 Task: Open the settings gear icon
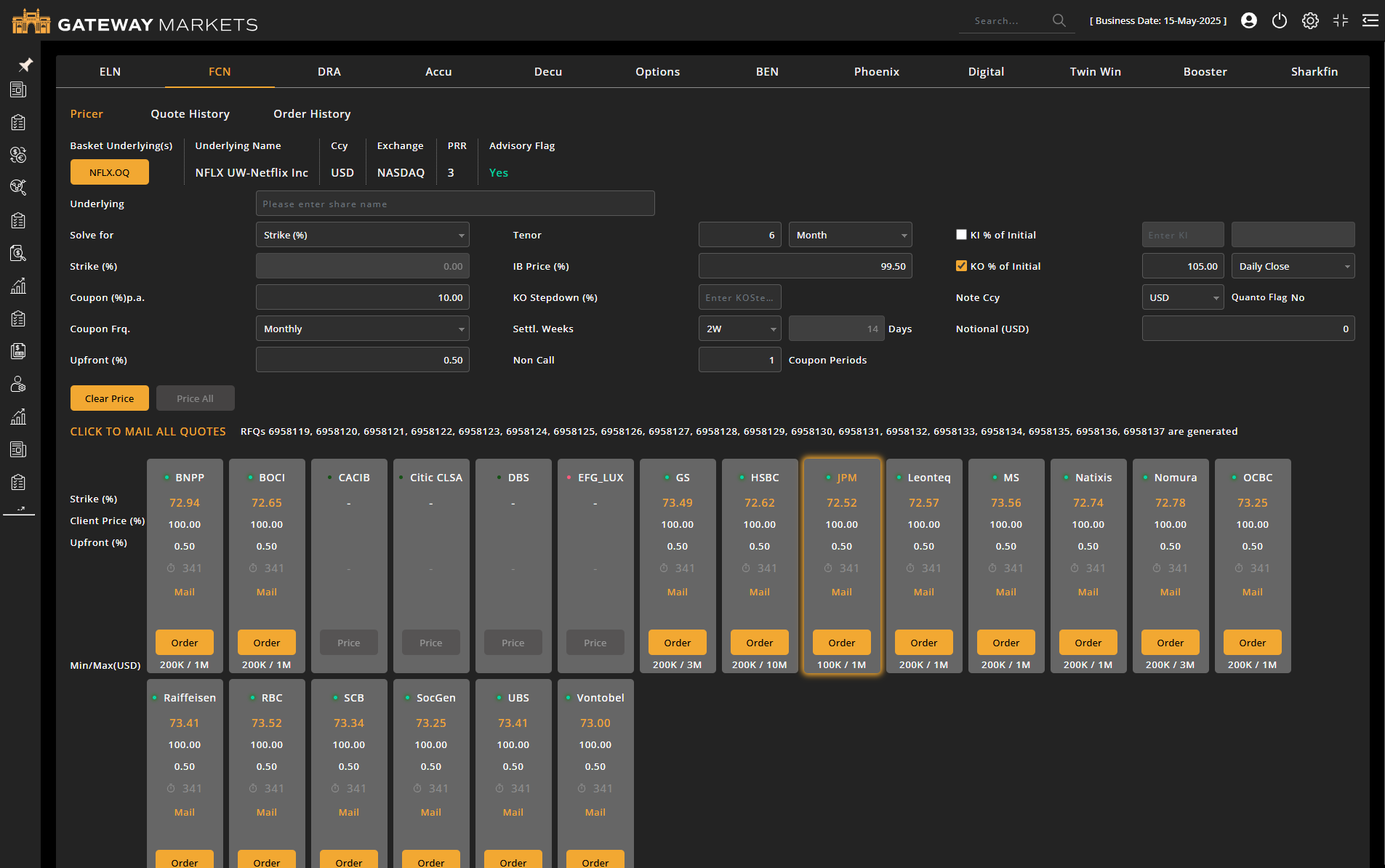click(x=1310, y=20)
